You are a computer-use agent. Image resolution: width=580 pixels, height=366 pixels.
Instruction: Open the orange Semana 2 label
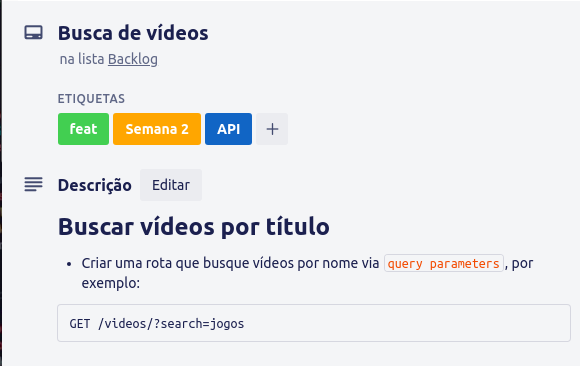click(157, 129)
